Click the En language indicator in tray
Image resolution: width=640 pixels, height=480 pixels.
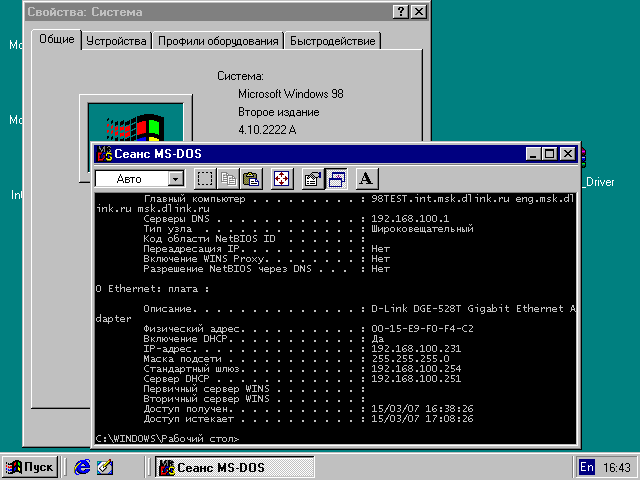(587, 467)
